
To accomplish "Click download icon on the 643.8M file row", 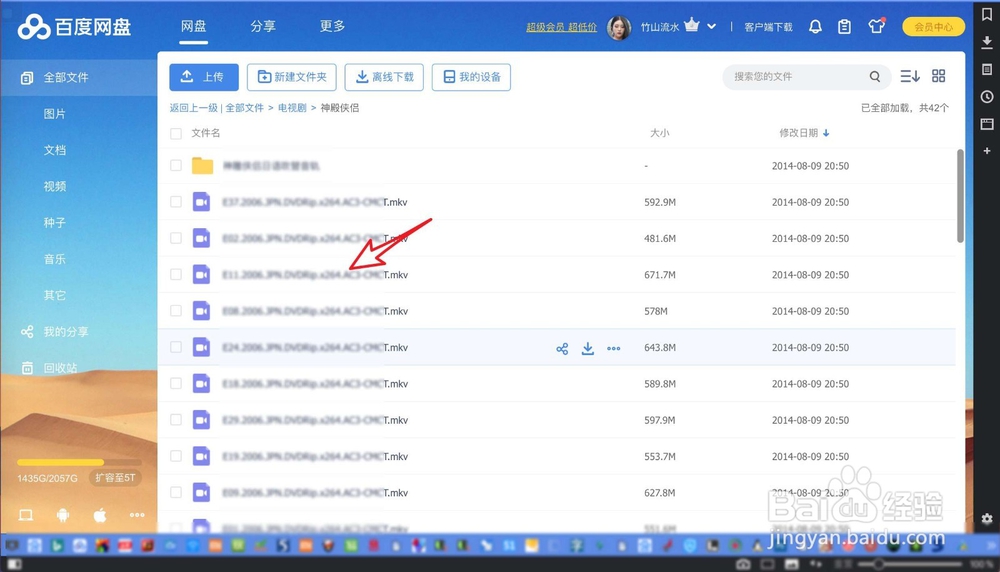I will tap(587, 348).
